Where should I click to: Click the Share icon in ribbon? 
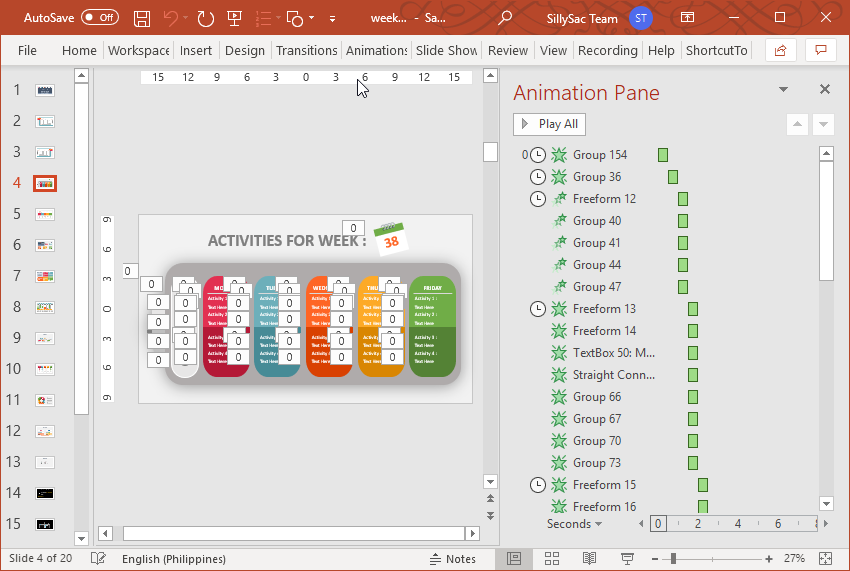pyautogui.click(x=780, y=50)
